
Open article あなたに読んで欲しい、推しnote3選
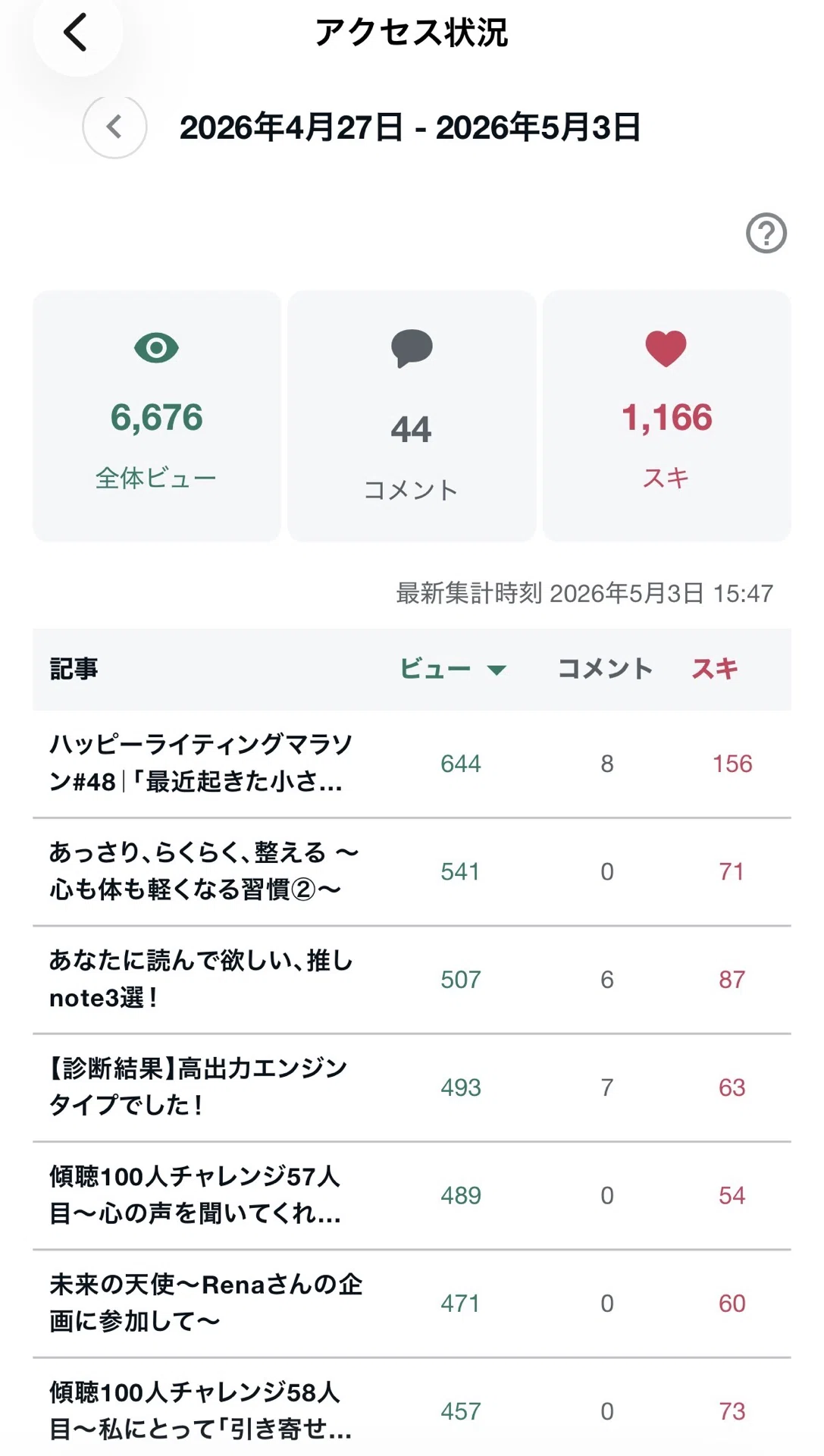[x=412, y=980]
